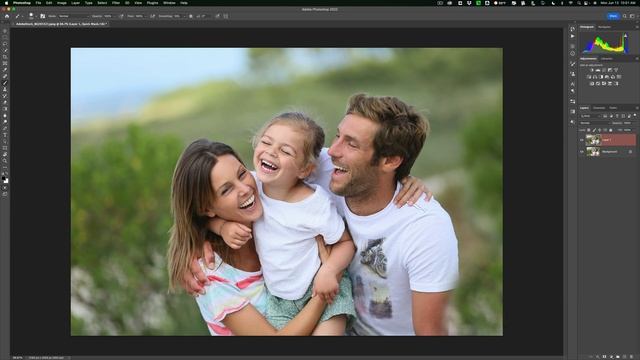
Task: Open the Character panel icon
Action: (573, 84)
